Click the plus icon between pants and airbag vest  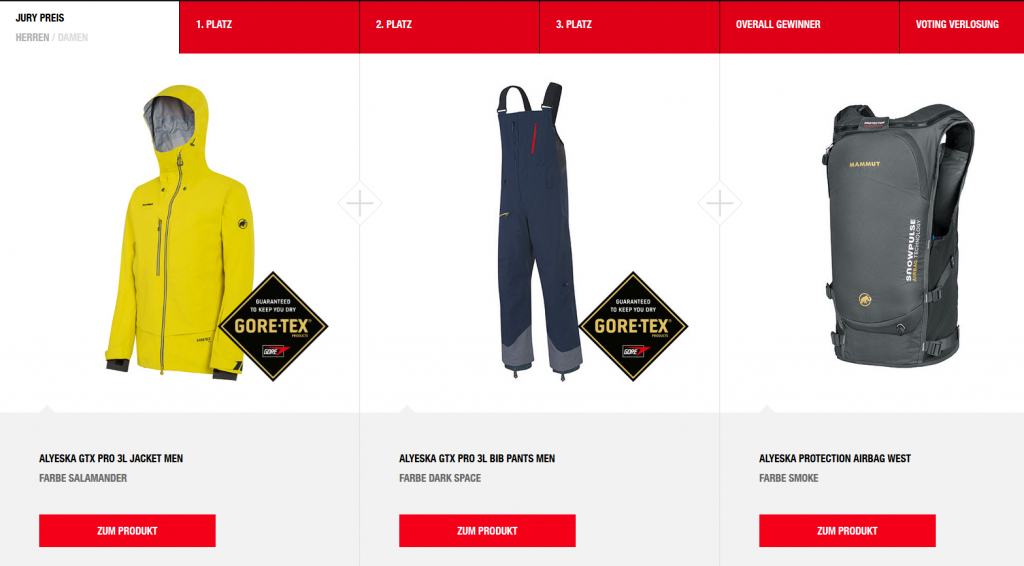pos(720,203)
